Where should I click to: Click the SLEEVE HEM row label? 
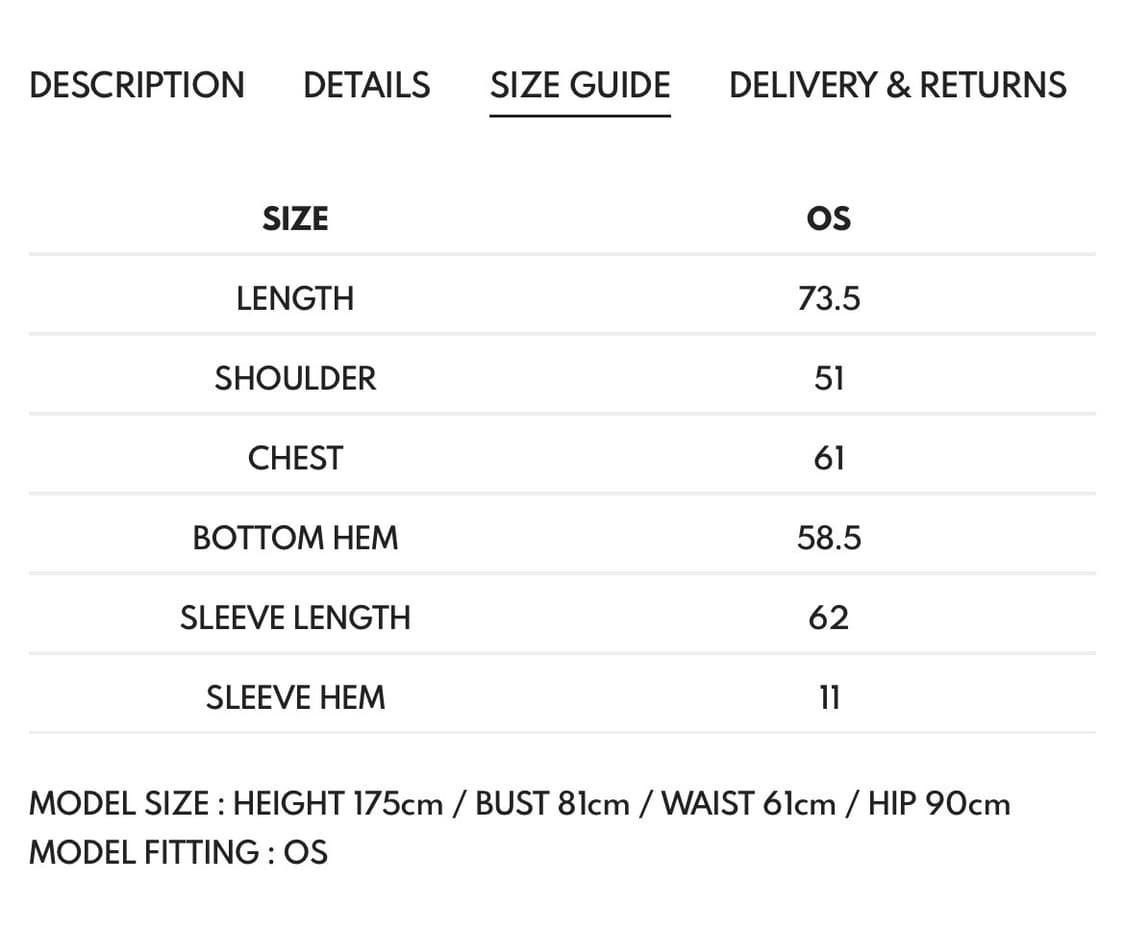[295, 697]
